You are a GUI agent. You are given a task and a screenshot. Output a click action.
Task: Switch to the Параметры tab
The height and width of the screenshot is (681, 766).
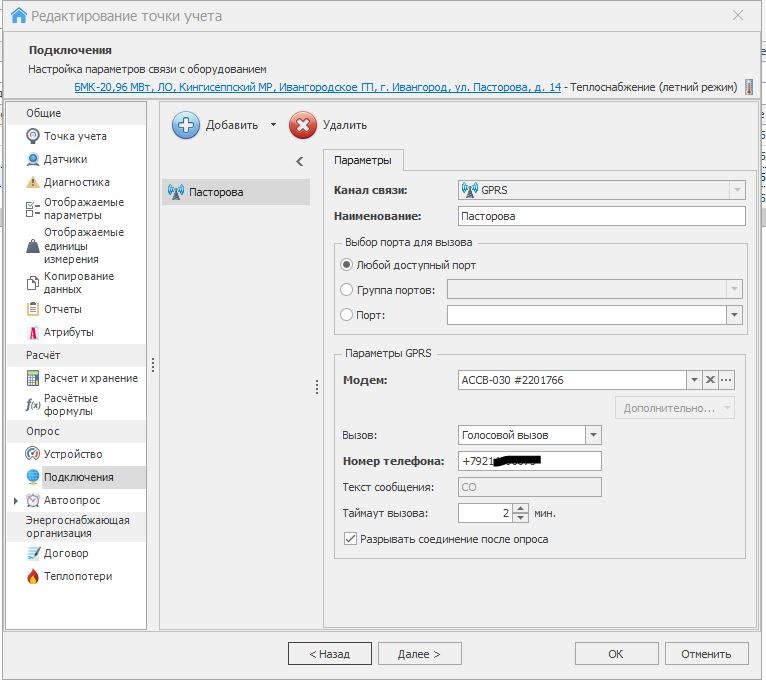pyautogui.click(x=362, y=160)
